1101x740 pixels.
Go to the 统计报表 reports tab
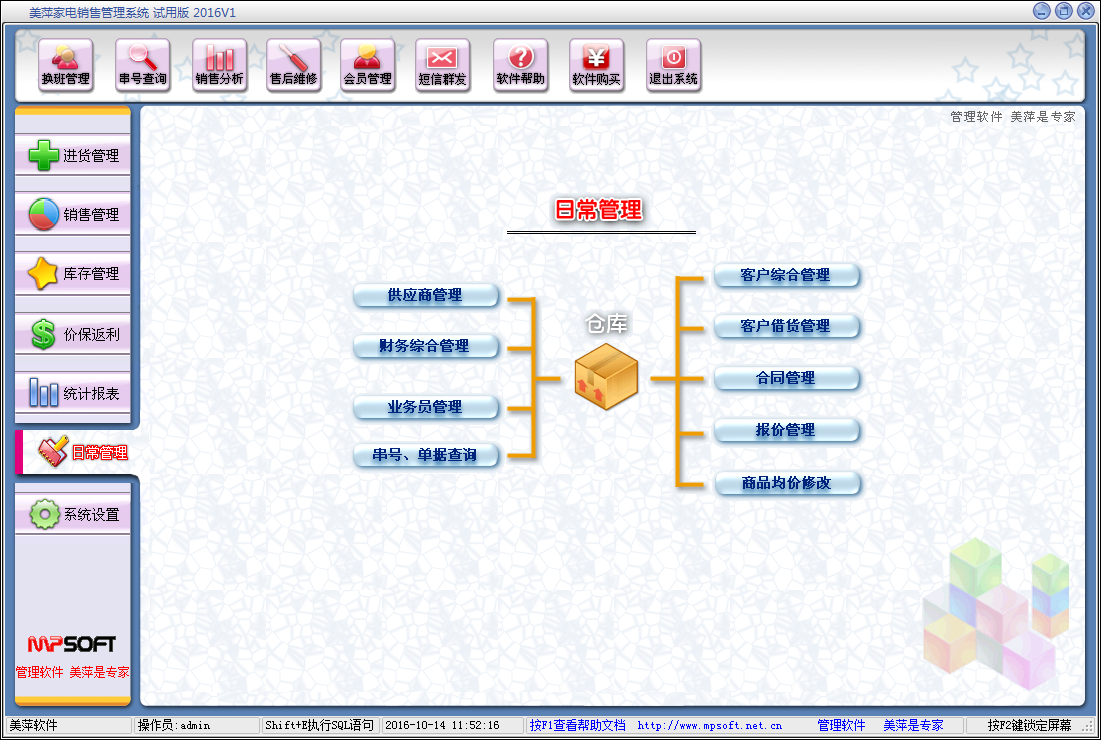73,393
